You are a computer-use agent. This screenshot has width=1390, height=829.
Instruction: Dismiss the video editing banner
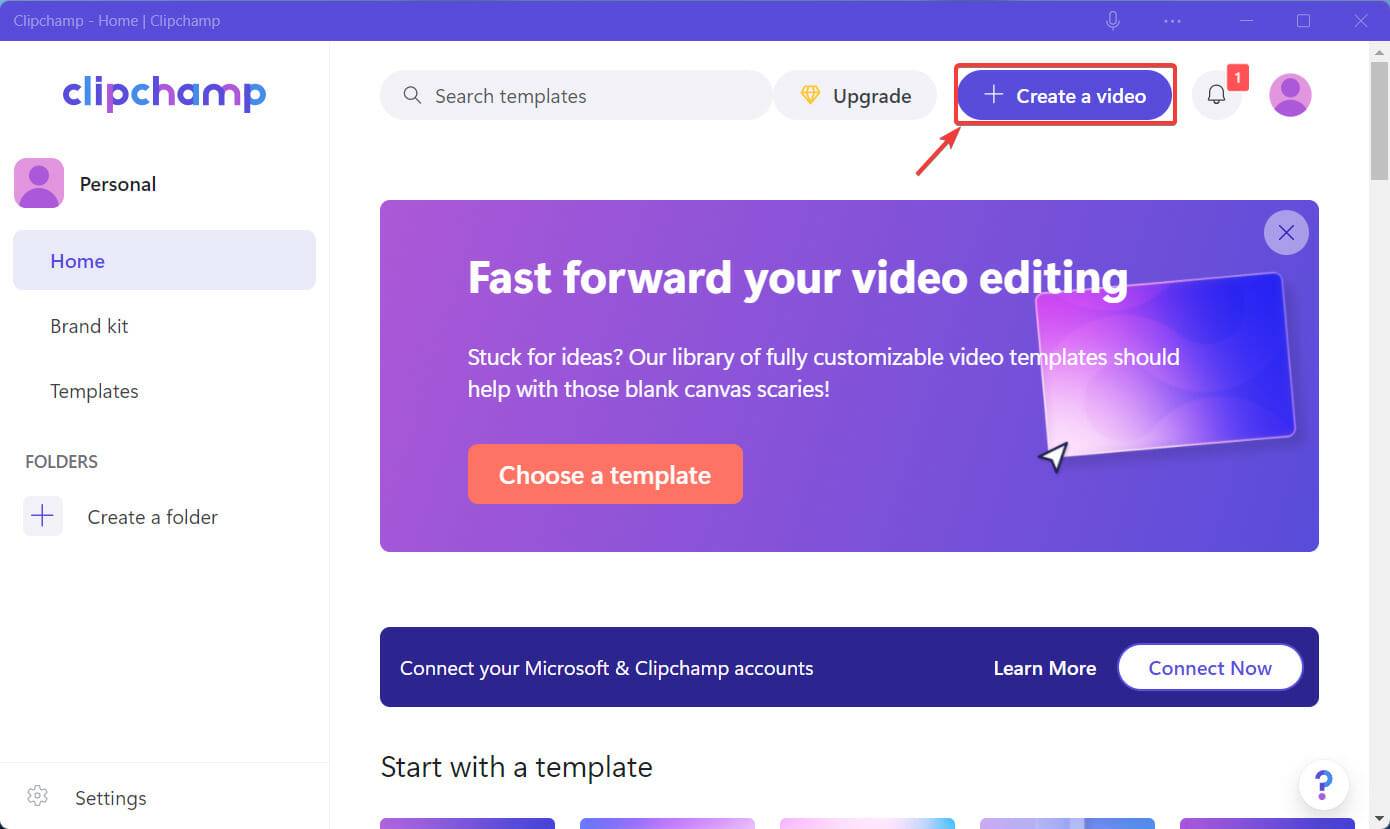(x=1286, y=232)
